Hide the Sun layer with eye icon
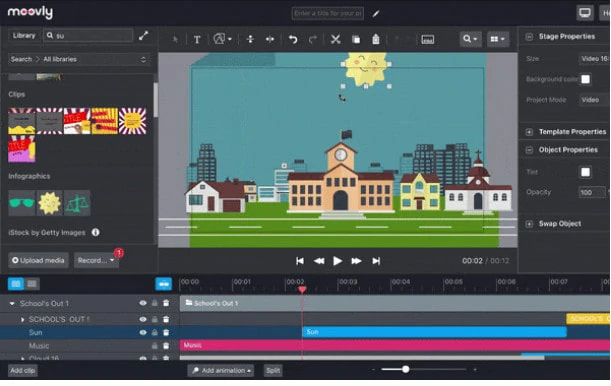This screenshot has height=386, width=611. [143, 332]
